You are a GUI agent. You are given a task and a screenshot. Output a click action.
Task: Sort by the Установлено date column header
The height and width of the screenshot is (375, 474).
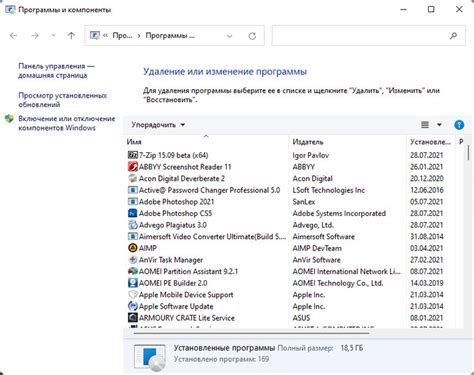pos(430,142)
